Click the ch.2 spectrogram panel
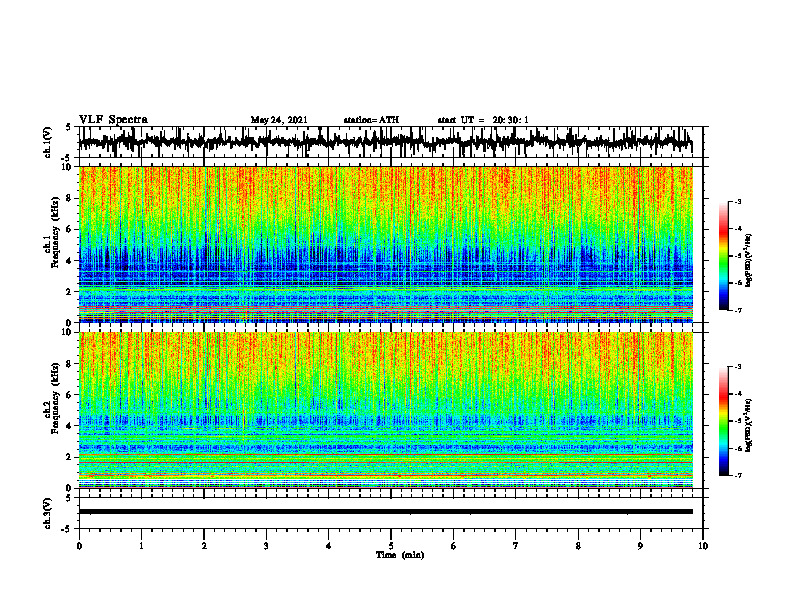Viewport: 792px width, 612px height. pyautogui.click(x=386, y=410)
